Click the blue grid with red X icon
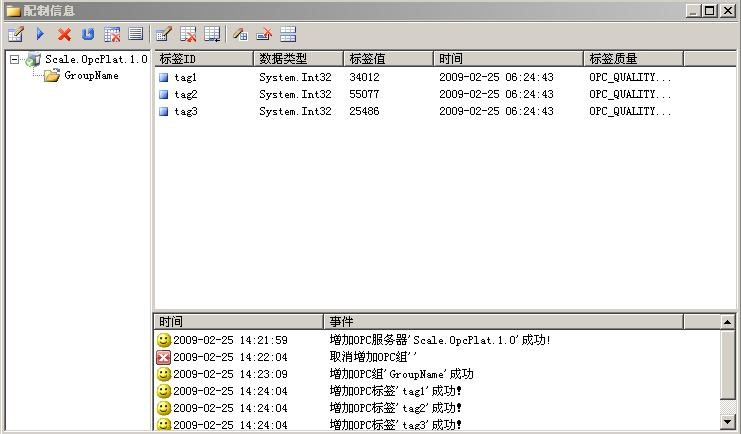Image resolution: width=741 pixels, height=434 pixels. (112, 34)
